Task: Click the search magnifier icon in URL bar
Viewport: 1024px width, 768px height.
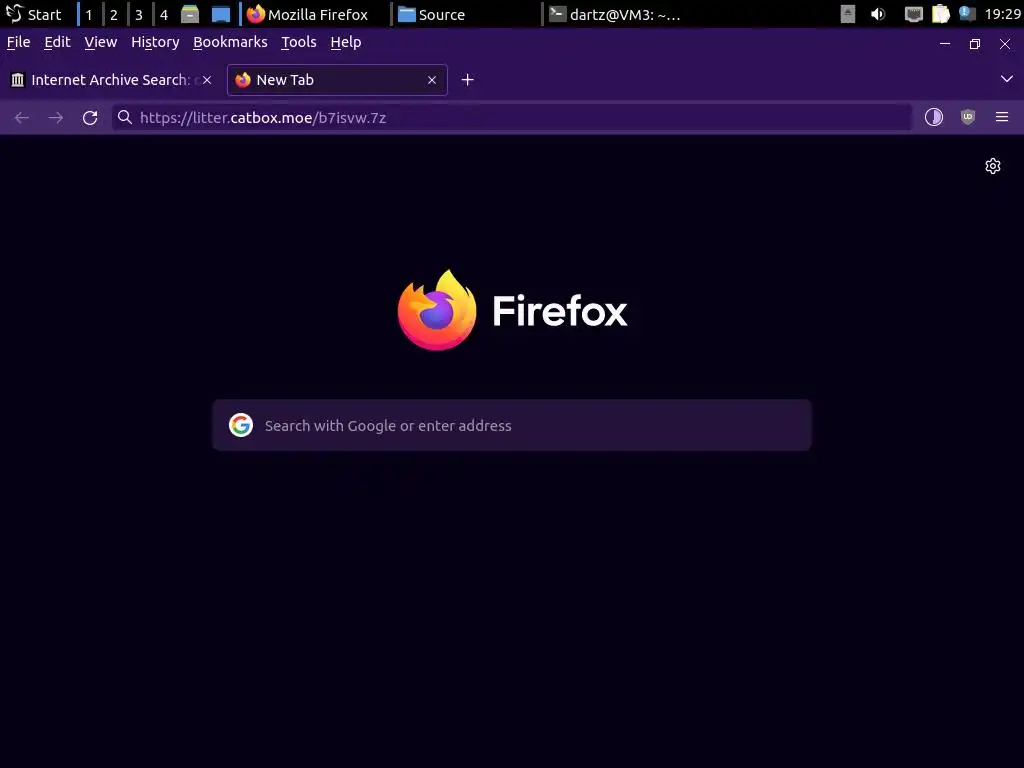Action: click(x=125, y=117)
